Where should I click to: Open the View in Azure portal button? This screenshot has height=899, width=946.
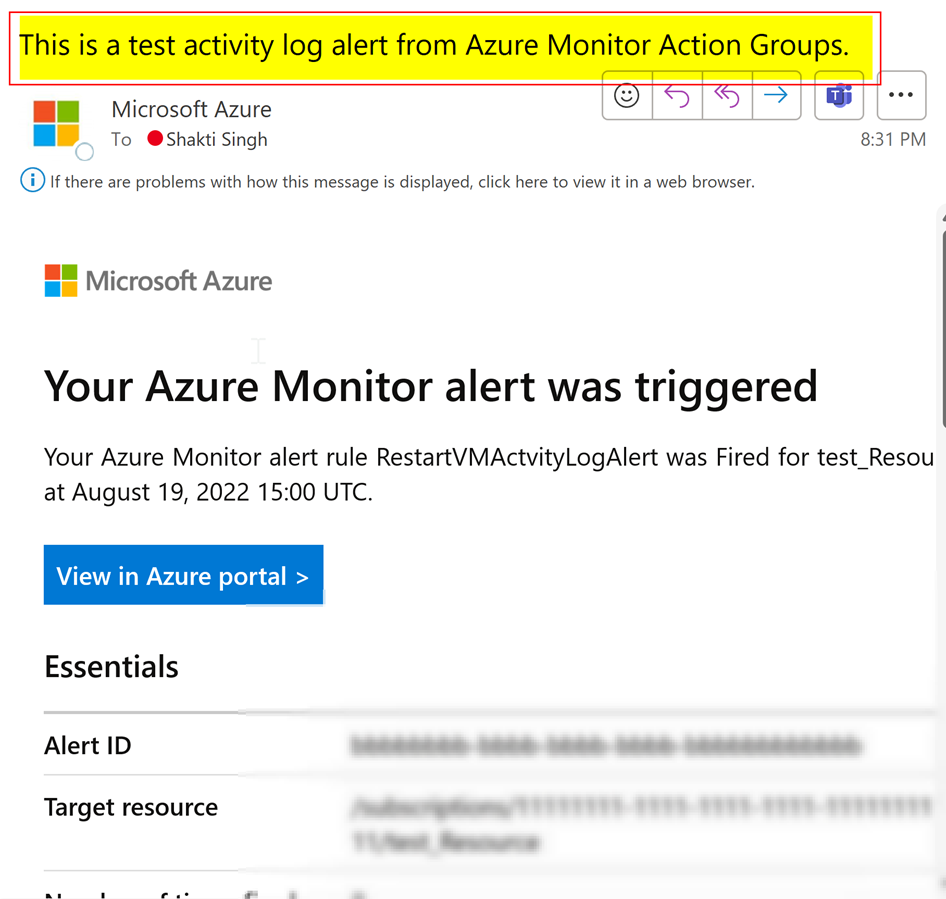(183, 575)
